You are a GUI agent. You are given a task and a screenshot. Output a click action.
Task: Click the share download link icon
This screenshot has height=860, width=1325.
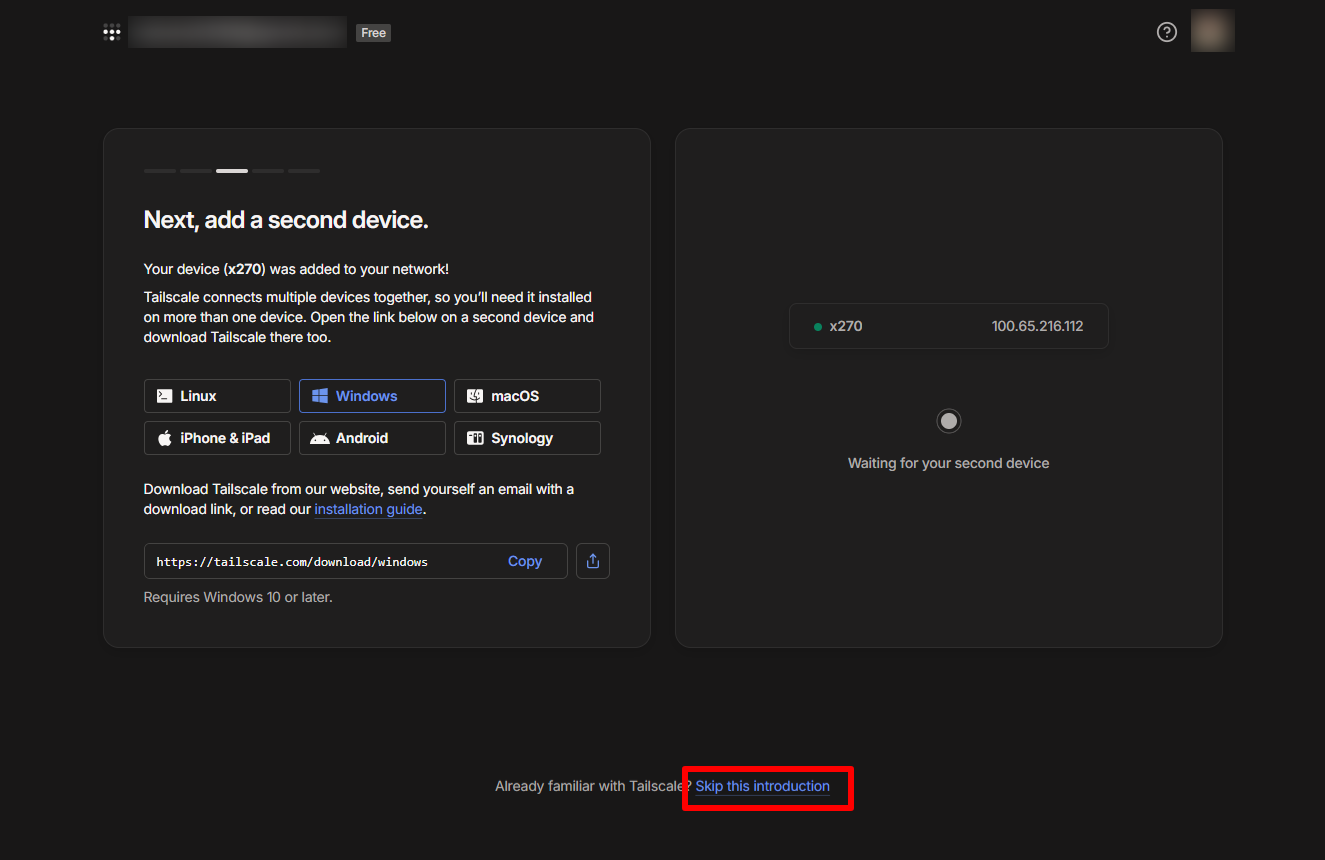[593, 561]
